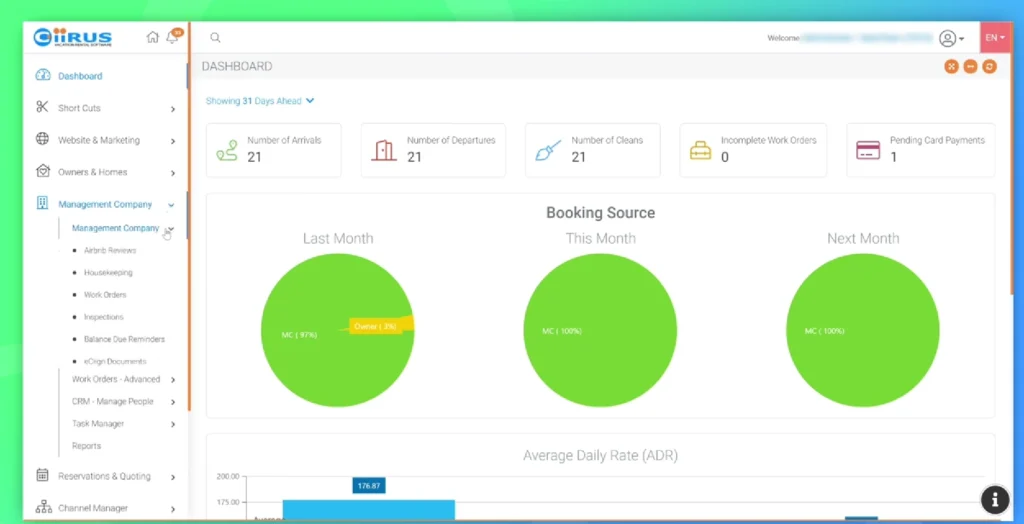Click the Ciirus logo
1024x524 pixels.
[73, 38]
